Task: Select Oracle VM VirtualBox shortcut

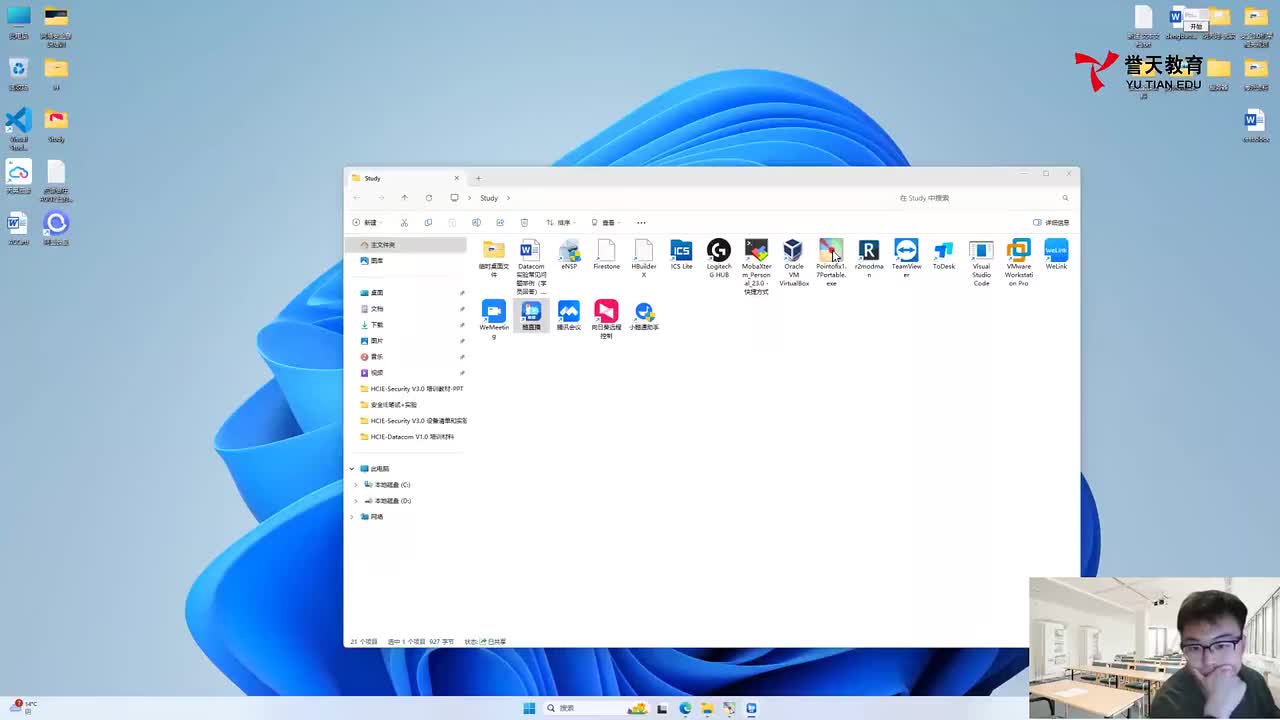Action: coord(794,263)
